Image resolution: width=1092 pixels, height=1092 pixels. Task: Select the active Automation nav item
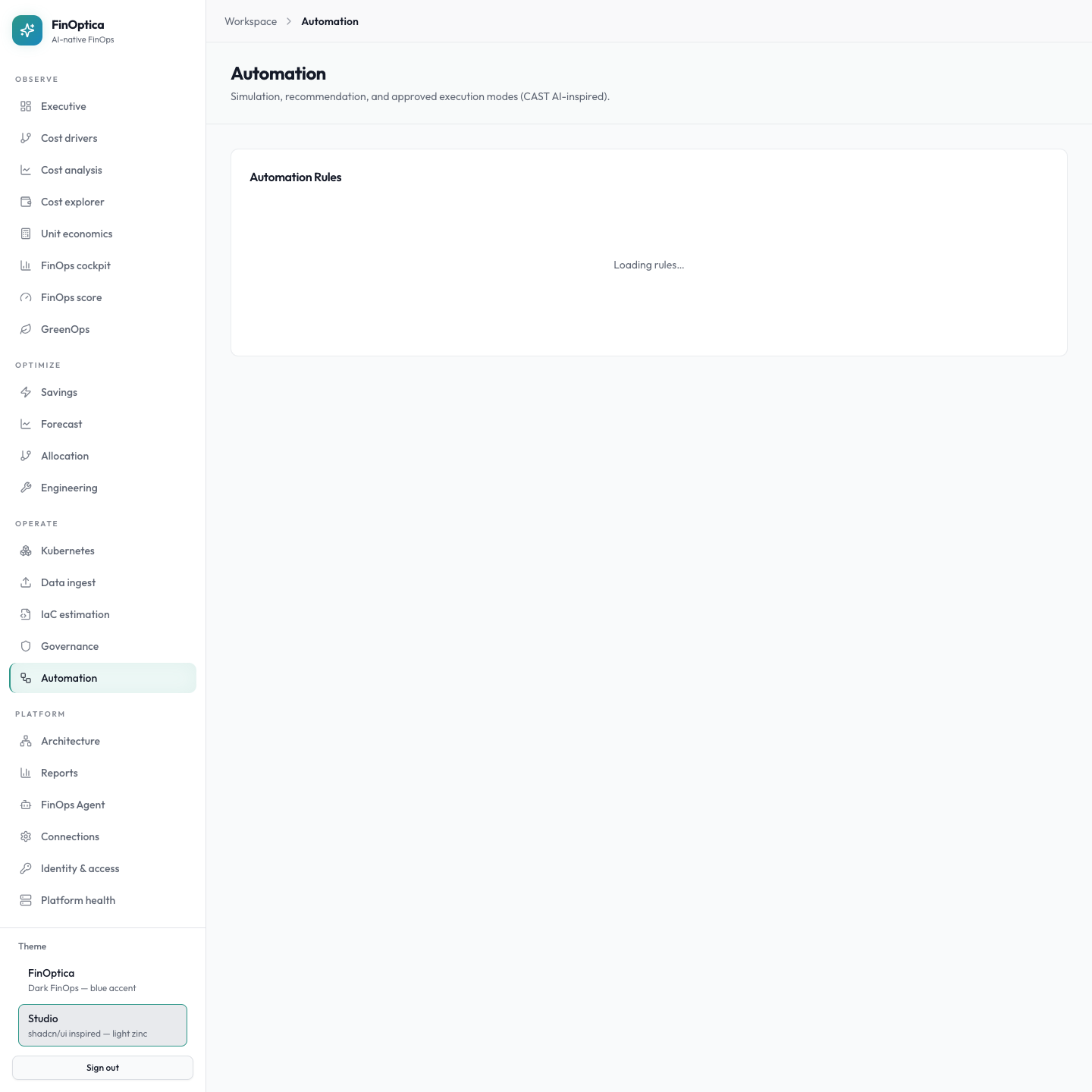click(102, 678)
